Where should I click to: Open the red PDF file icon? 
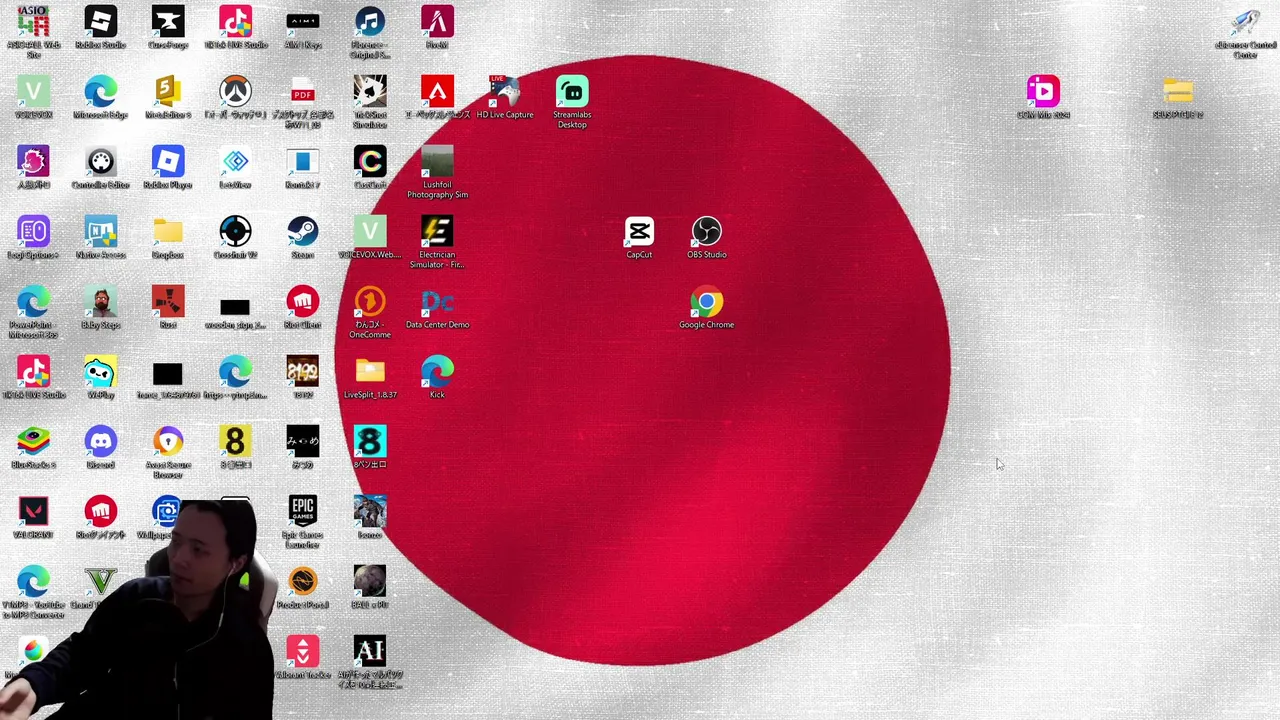pos(303,92)
